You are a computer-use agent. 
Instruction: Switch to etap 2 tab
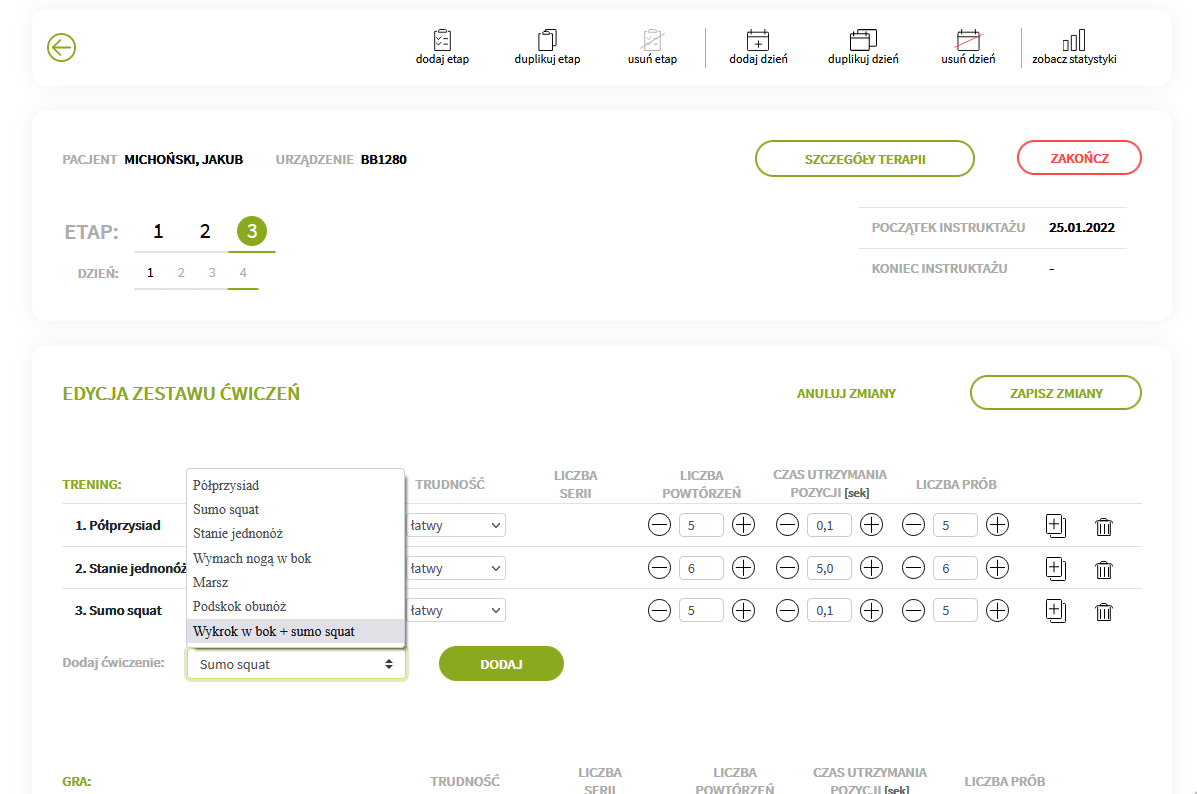click(205, 232)
